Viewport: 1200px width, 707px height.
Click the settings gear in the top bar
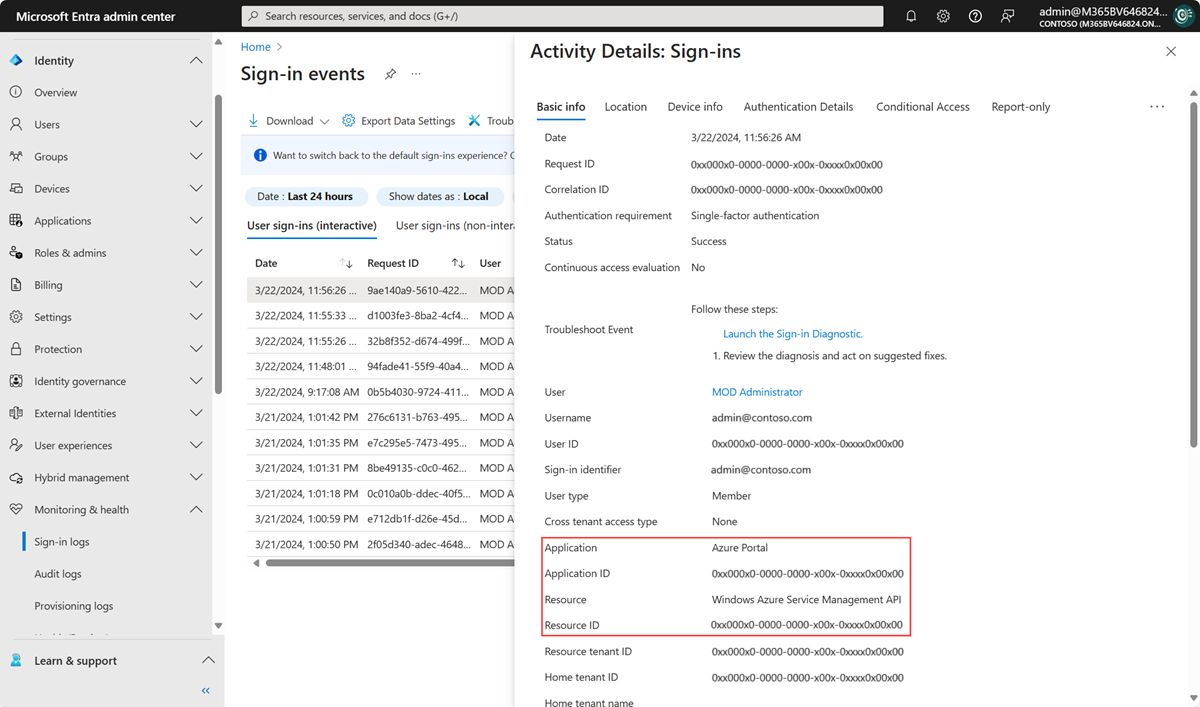pyautogui.click(x=941, y=15)
